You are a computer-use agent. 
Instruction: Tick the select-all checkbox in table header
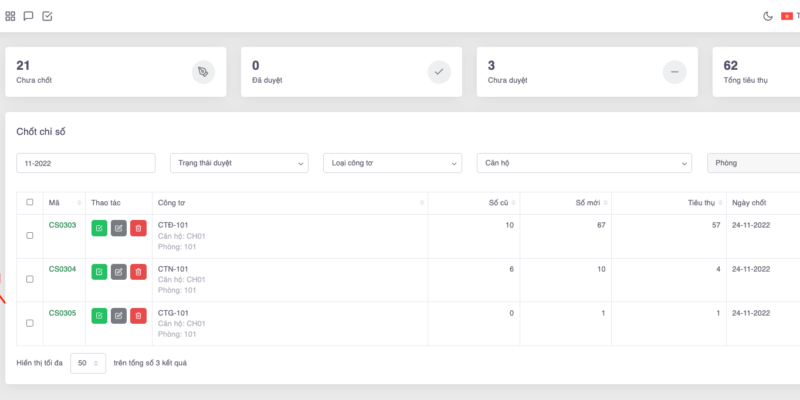[x=29, y=202]
